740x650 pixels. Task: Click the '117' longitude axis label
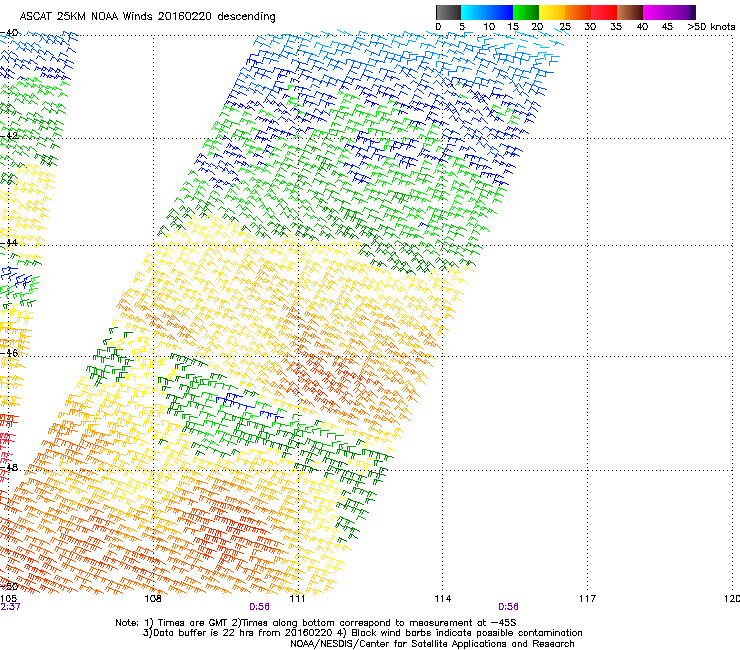(x=587, y=599)
